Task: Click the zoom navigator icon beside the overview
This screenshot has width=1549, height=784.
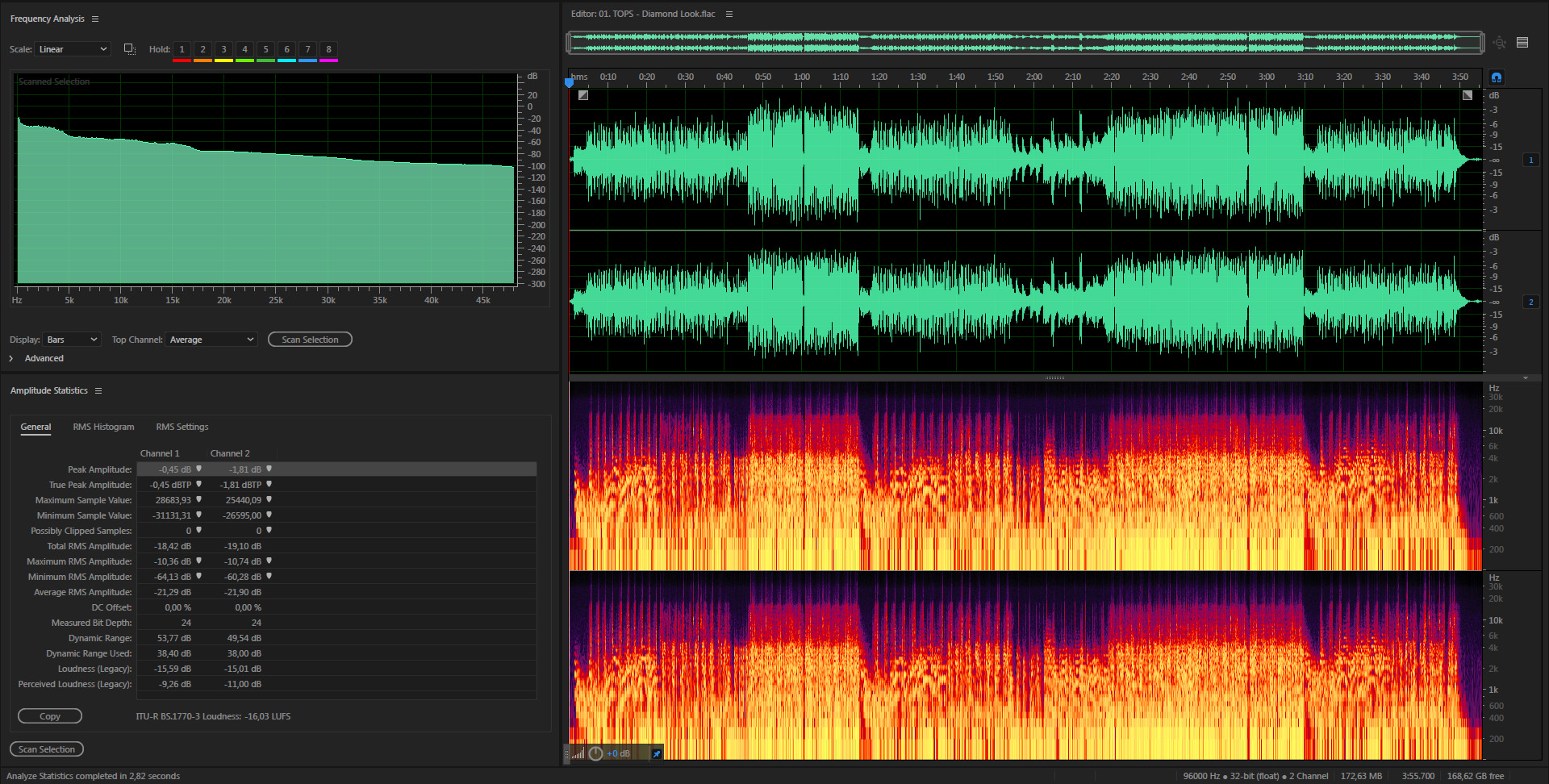Action: (x=1499, y=43)
